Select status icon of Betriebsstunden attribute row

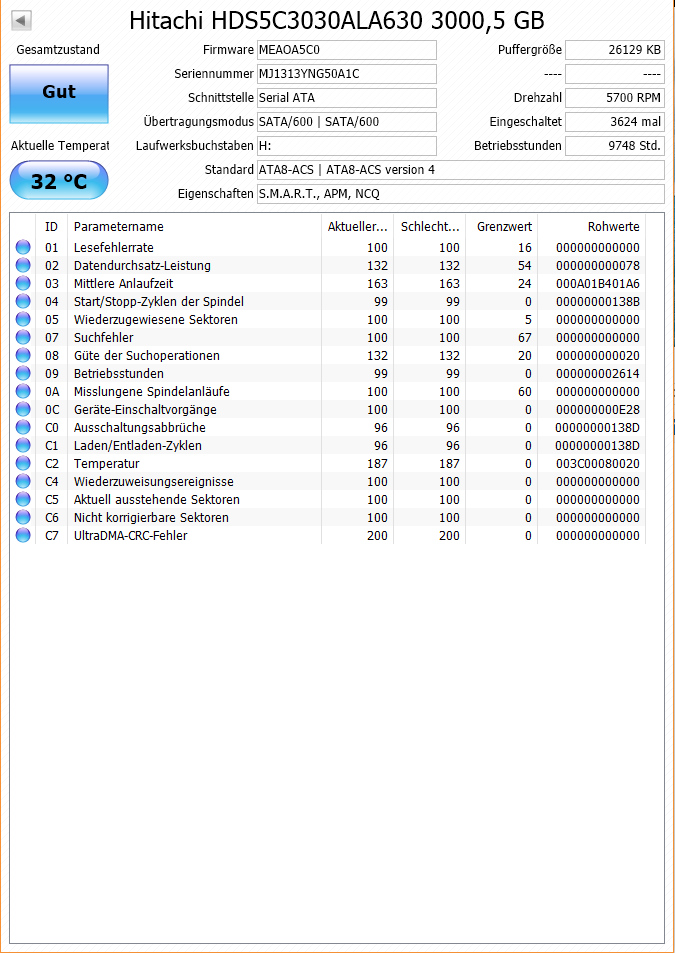[x=23, y=373]
